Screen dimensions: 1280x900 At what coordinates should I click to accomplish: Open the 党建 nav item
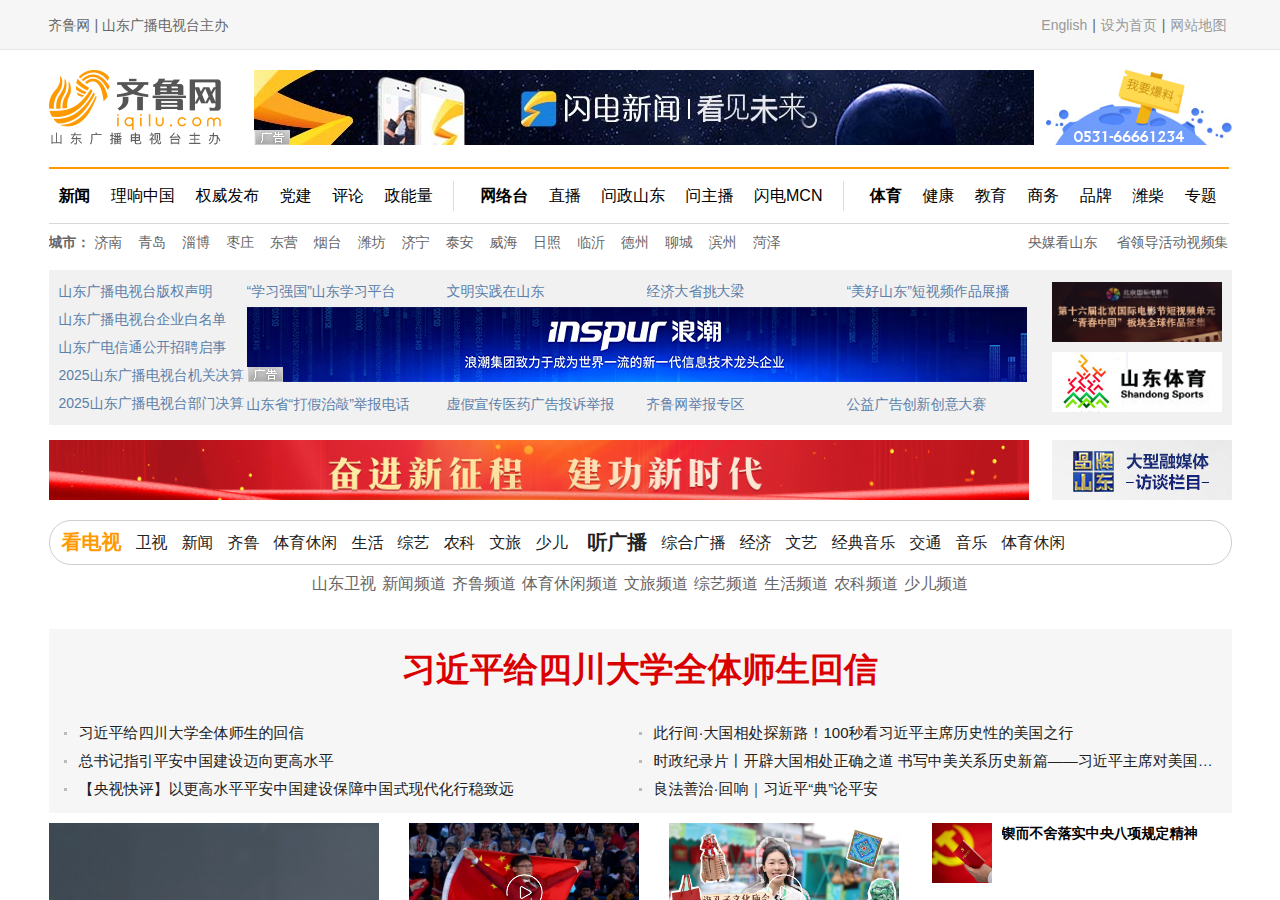point(296,196)
